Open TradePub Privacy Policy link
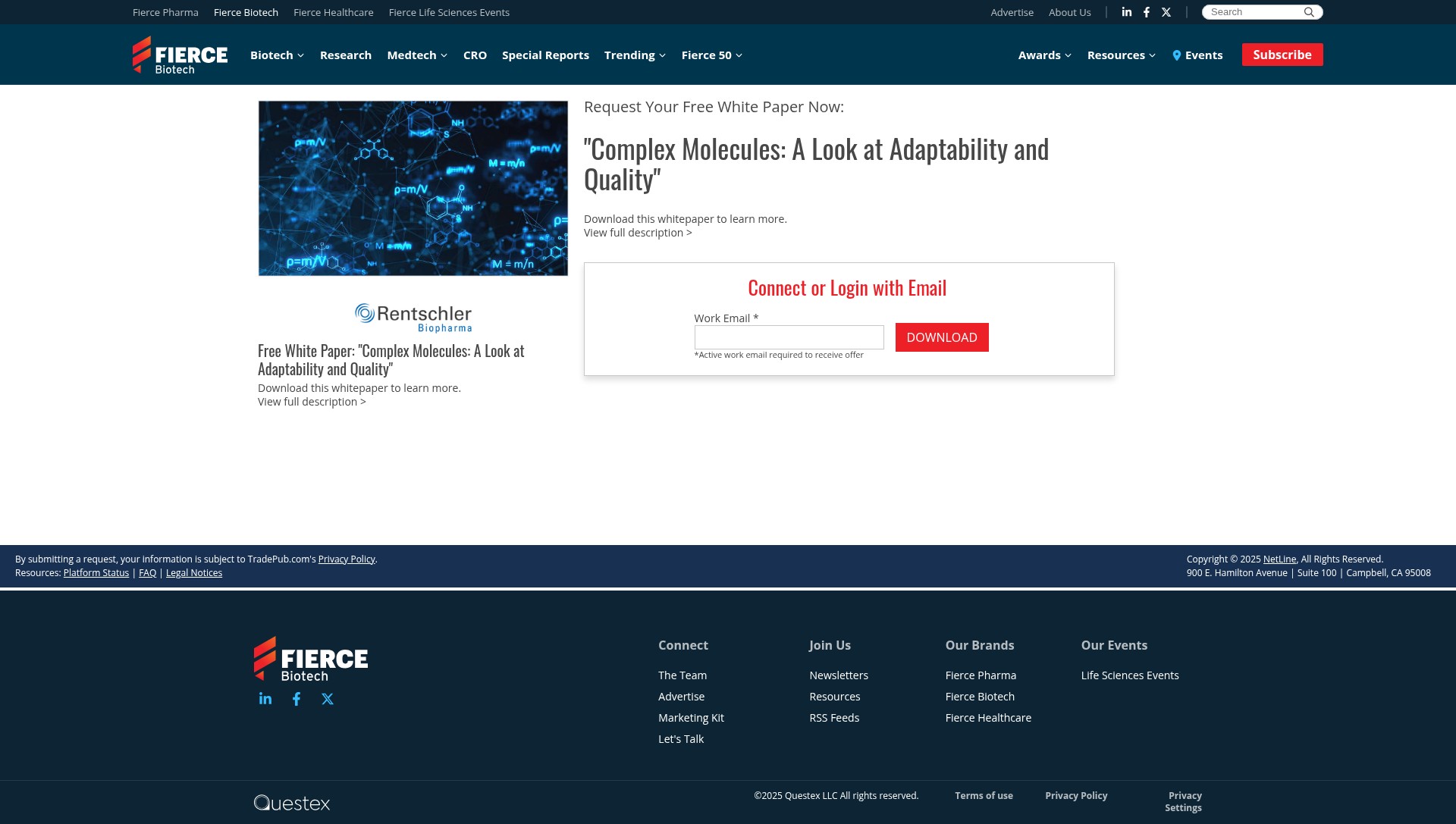 (347, 559)
